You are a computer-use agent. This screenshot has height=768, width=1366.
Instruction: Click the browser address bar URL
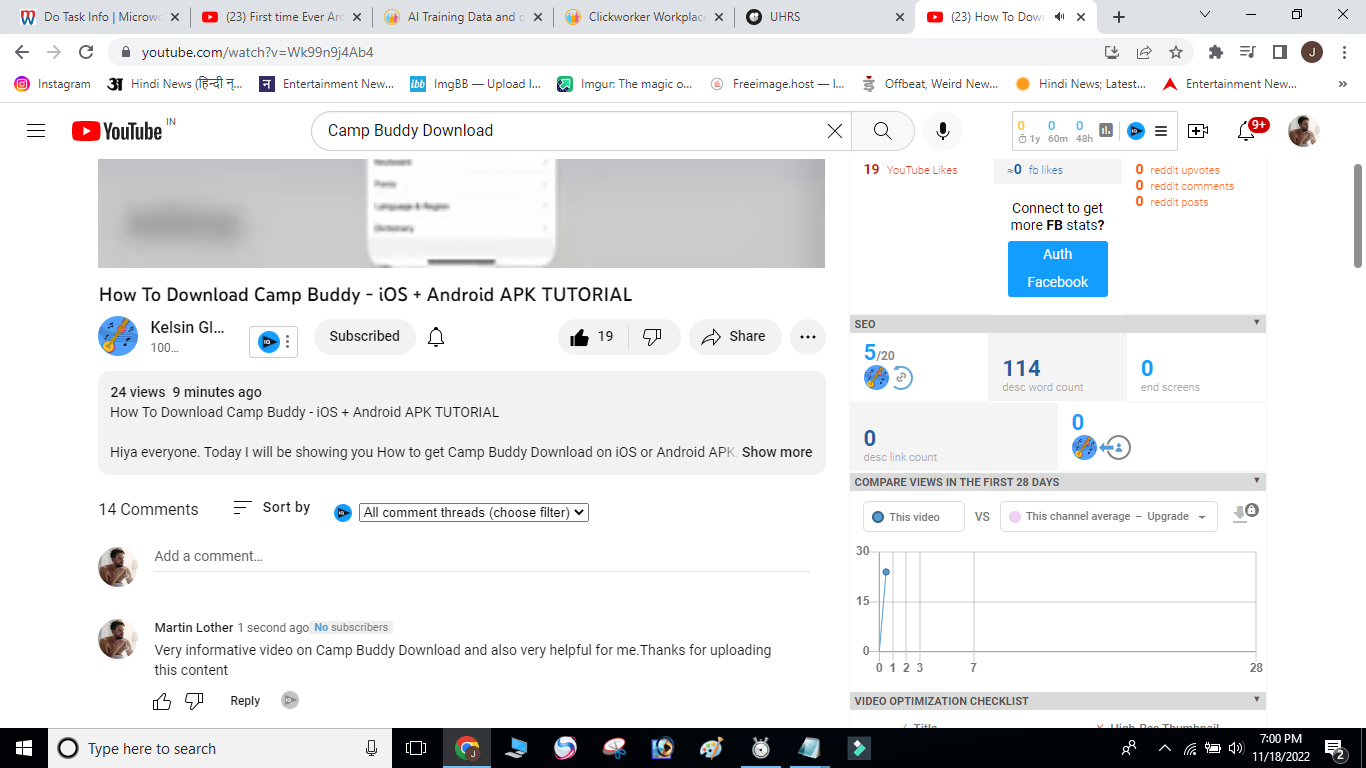258,52
